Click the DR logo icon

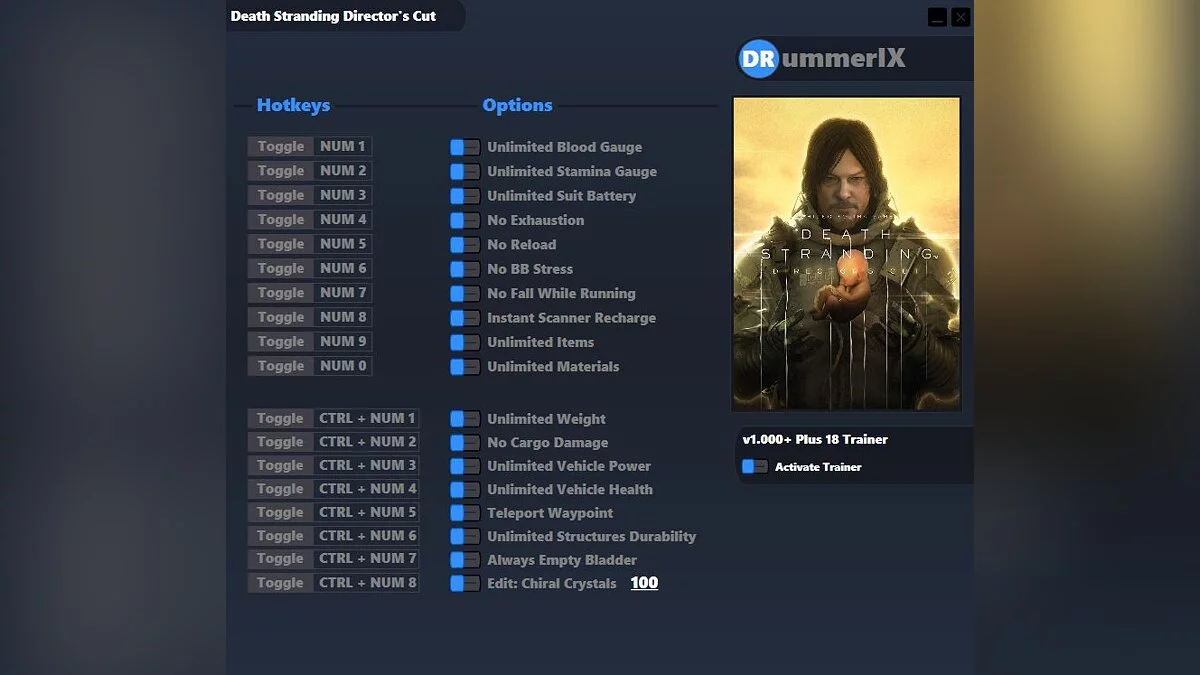(757, 58)
